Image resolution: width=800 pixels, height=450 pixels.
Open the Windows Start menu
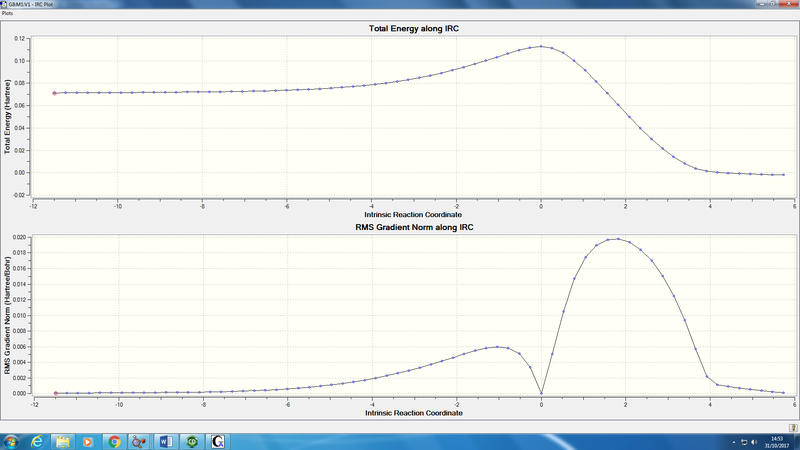[11, 441]
